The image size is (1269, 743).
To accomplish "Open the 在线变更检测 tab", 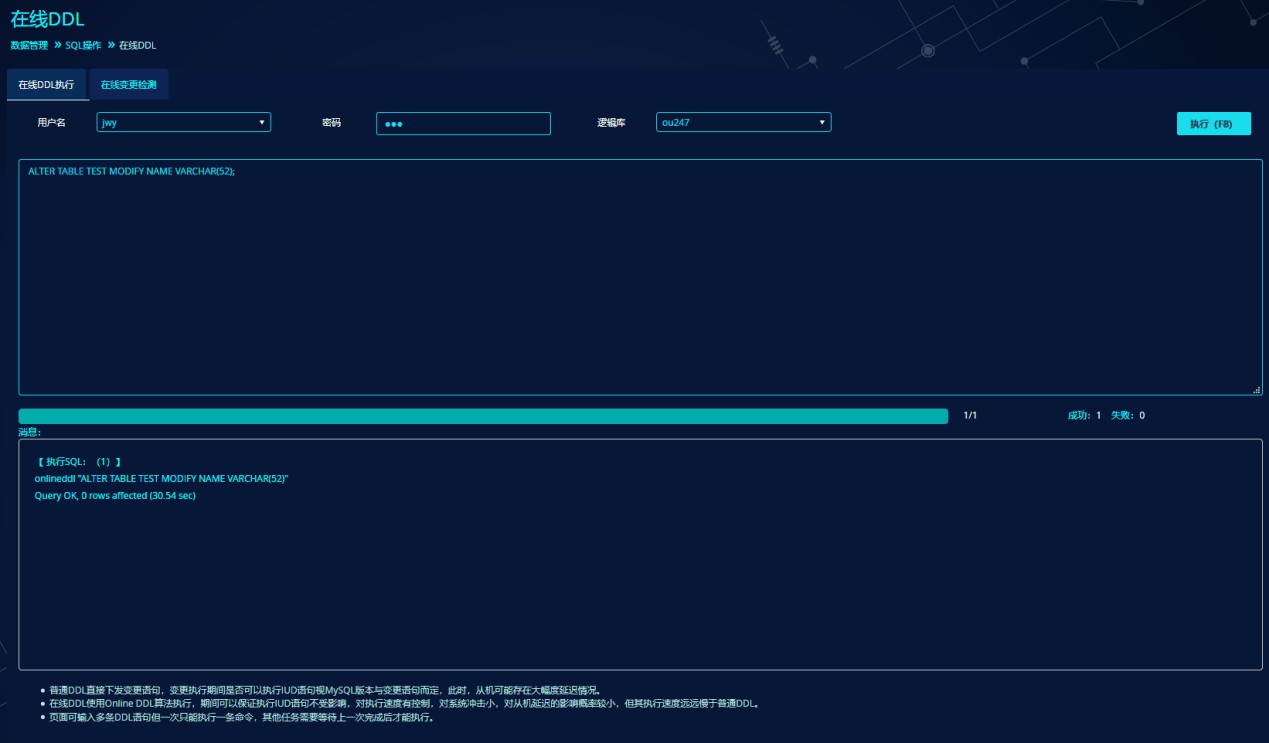I will point(129,85).
